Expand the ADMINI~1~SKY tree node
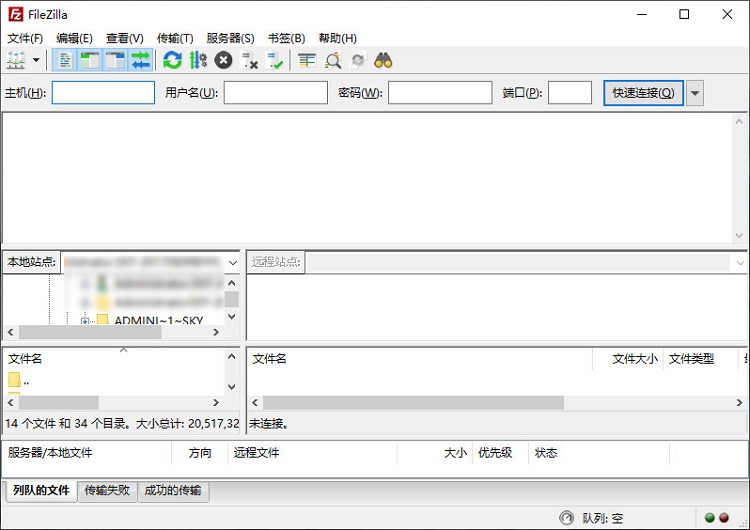Image resolution: width=750 pixels, height=530 pixels. coord(85,321)
